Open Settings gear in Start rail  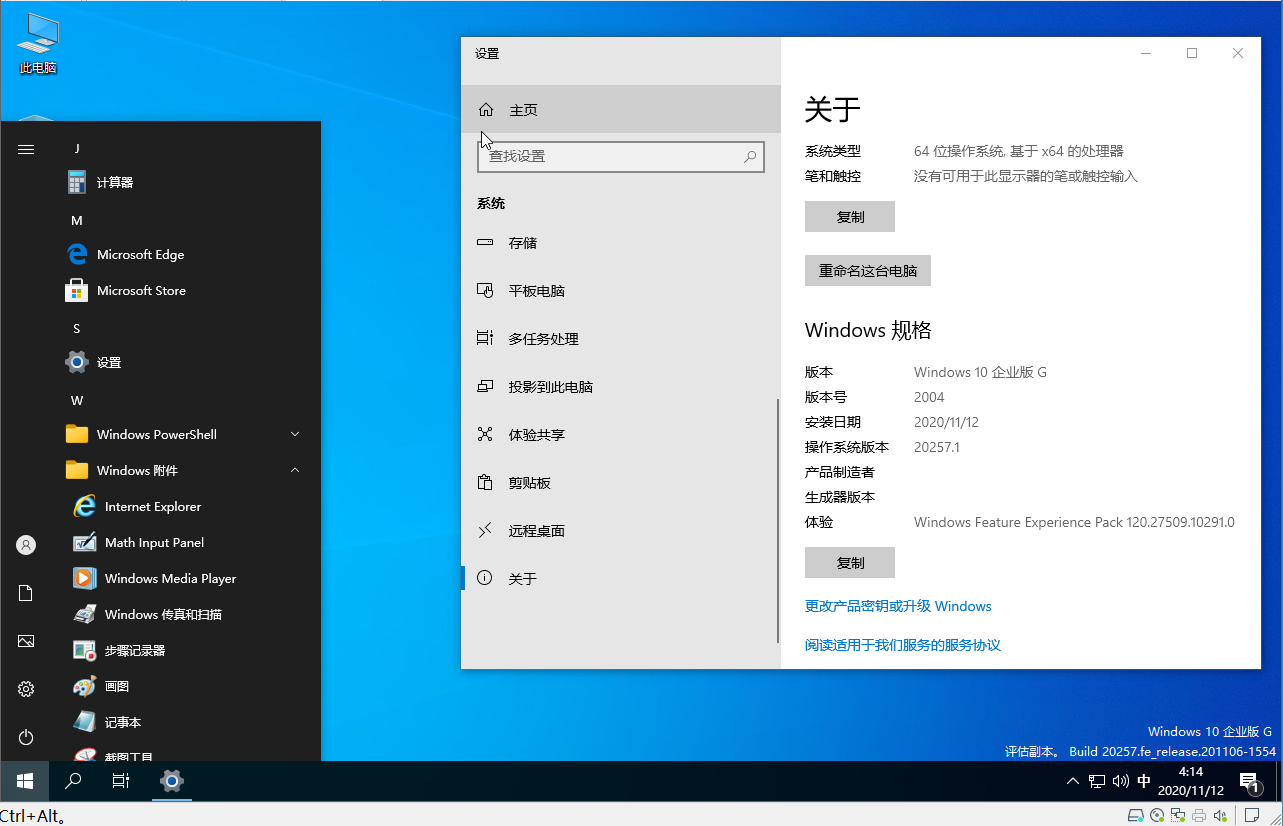coord(26,689)
